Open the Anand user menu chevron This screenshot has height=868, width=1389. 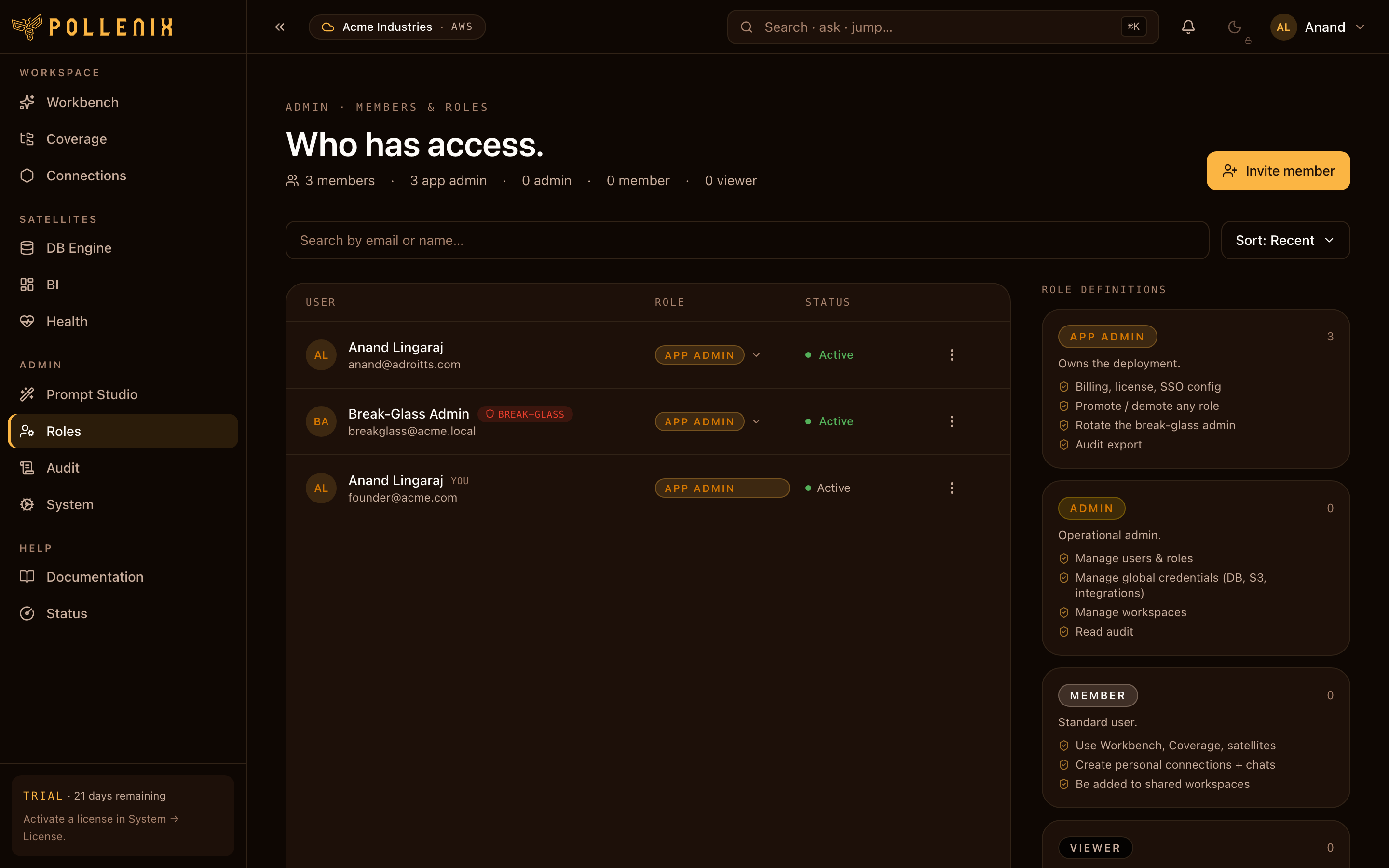(x=1360, y=27)
